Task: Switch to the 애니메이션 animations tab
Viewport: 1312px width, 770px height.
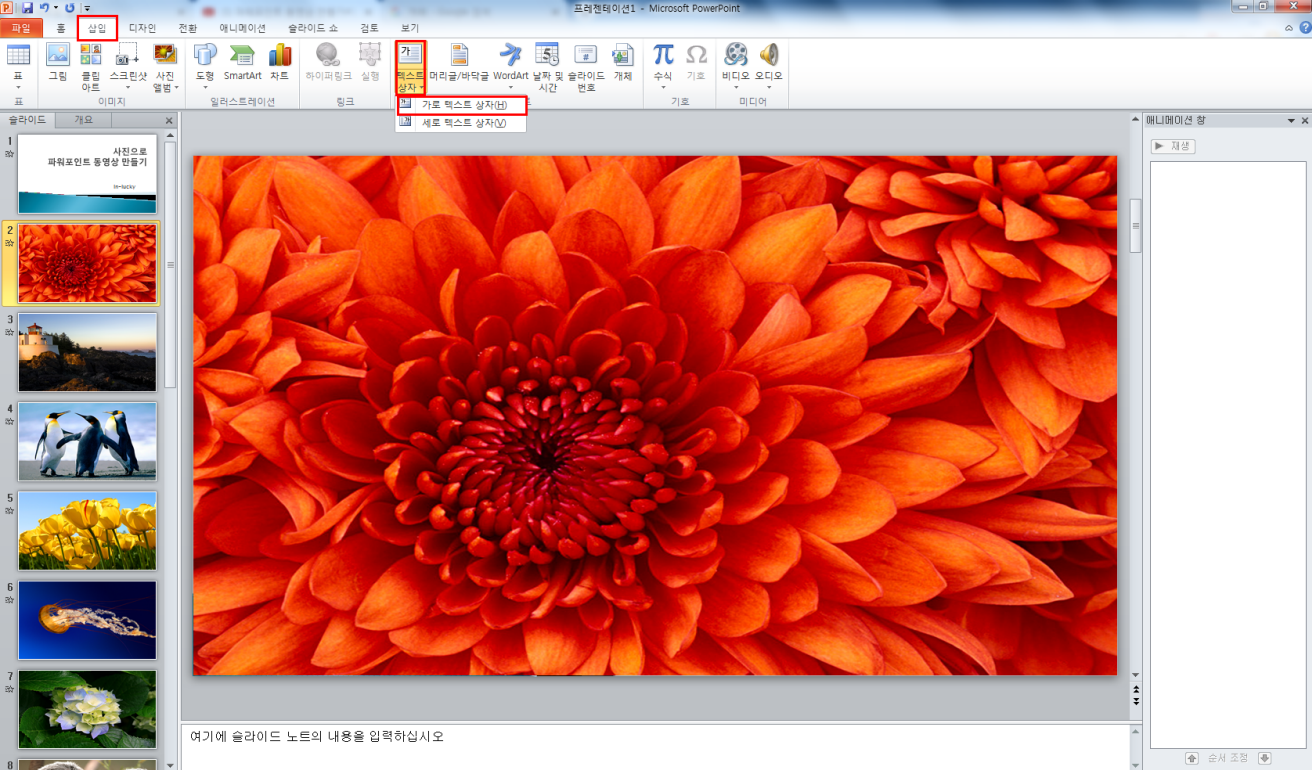Action: (x=243, y=28)
